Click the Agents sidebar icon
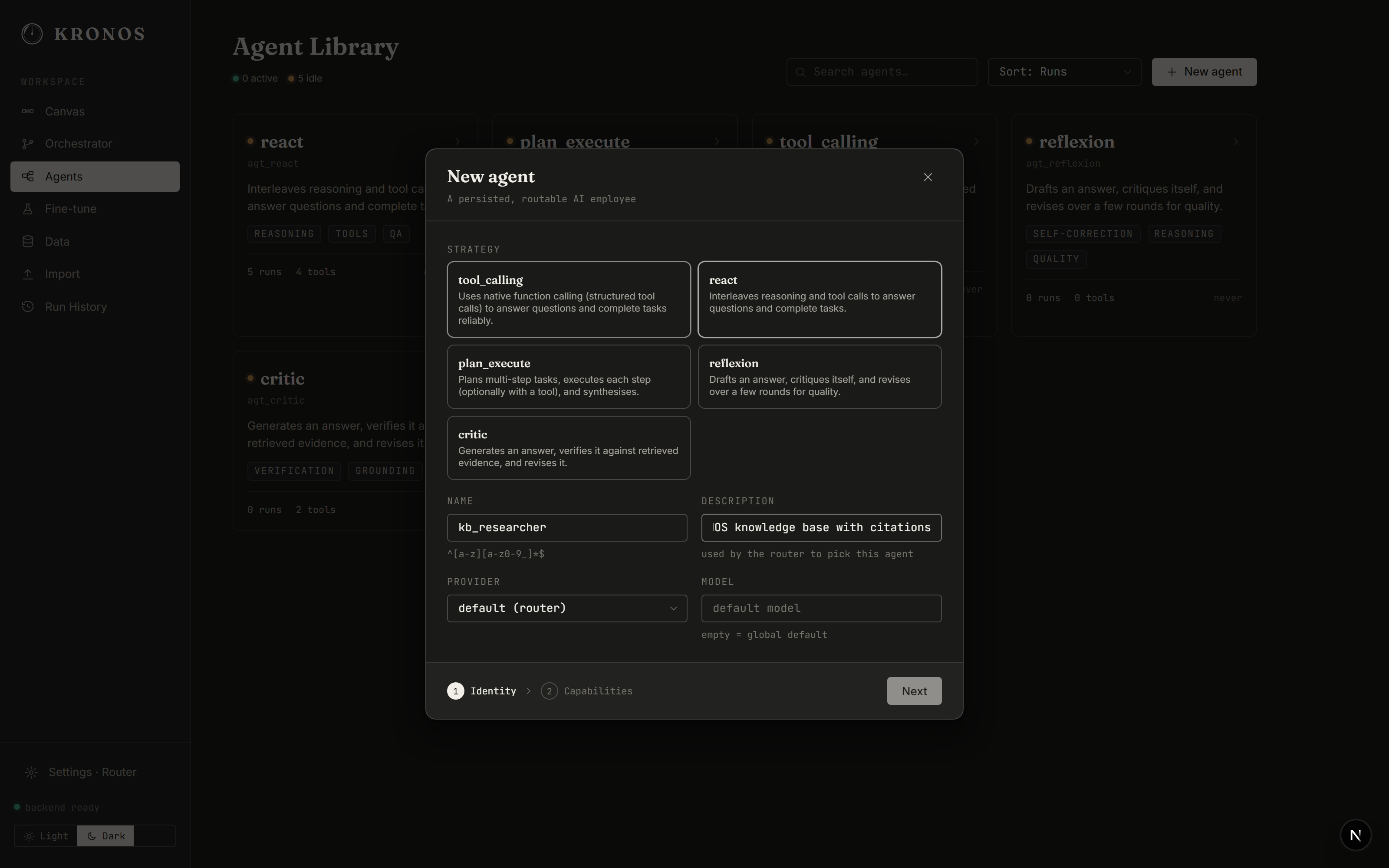The image size is (1389, 868). tap(27, 176)
